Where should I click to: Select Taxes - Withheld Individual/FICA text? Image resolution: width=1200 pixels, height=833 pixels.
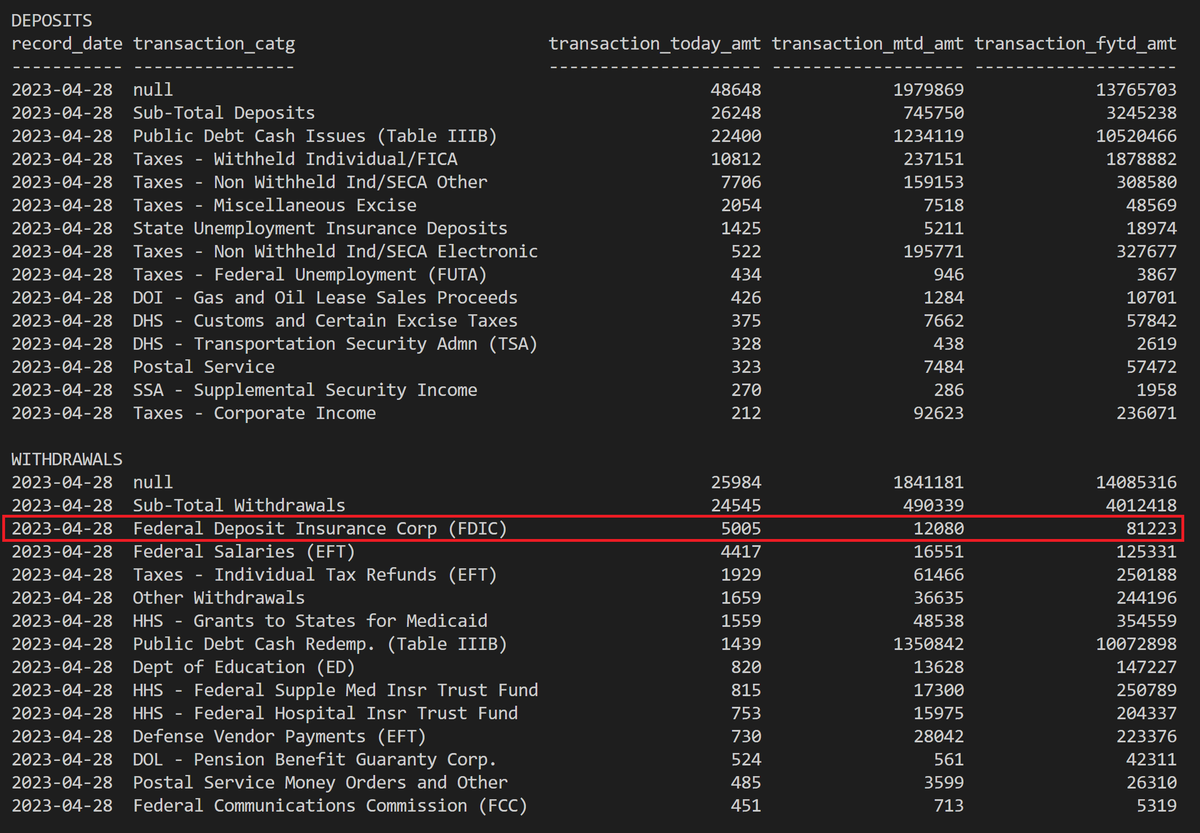pos(294,159)
